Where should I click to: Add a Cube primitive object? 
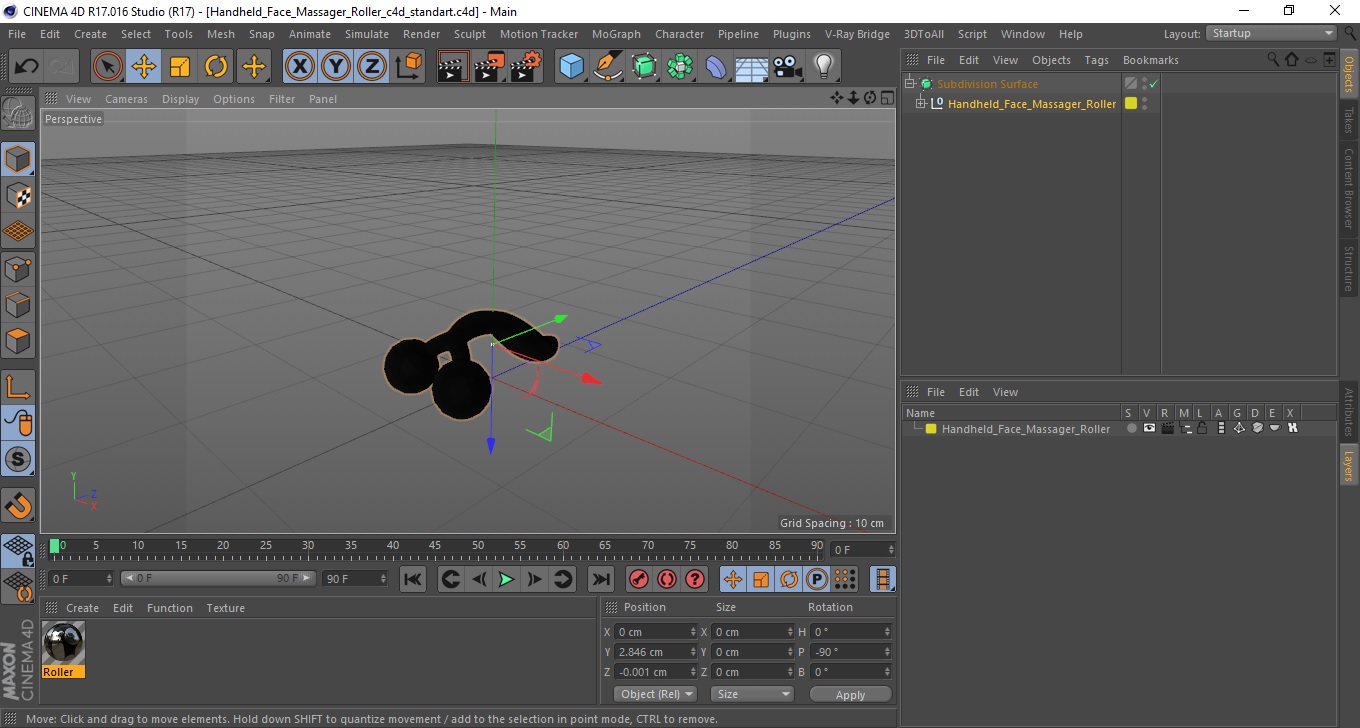click(x=571, y=67)
